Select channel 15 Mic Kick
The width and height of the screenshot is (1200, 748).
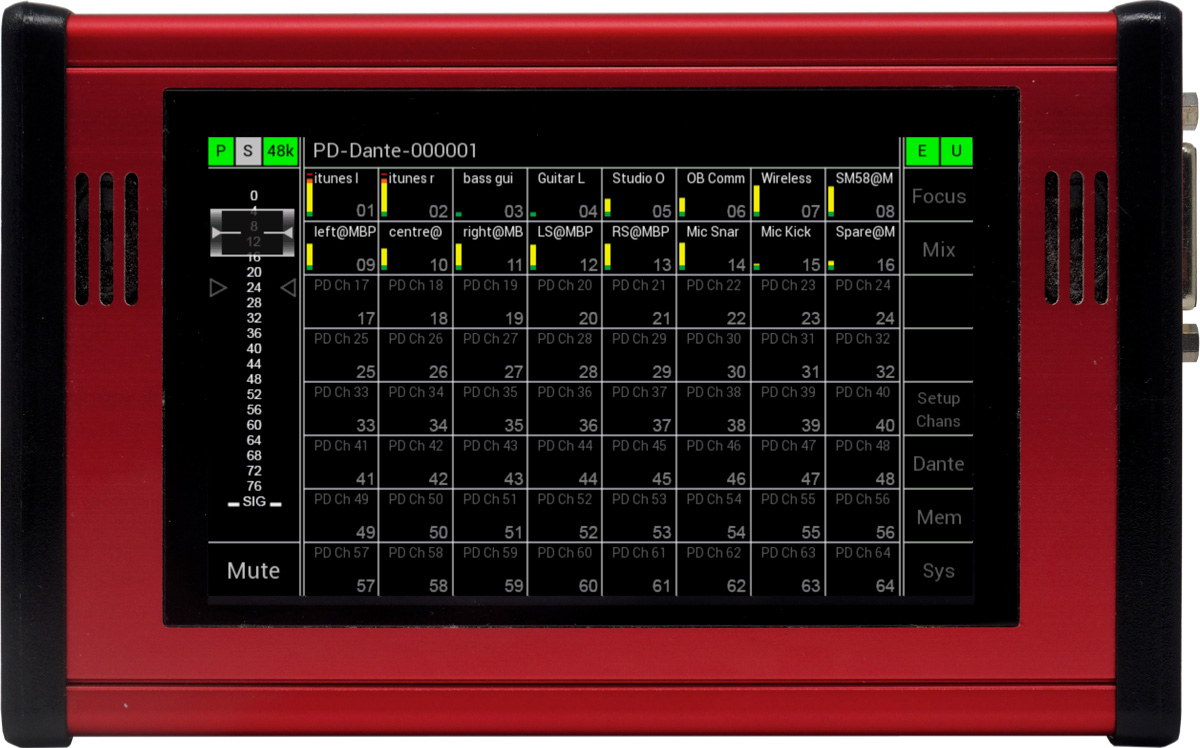click(788, 248)
